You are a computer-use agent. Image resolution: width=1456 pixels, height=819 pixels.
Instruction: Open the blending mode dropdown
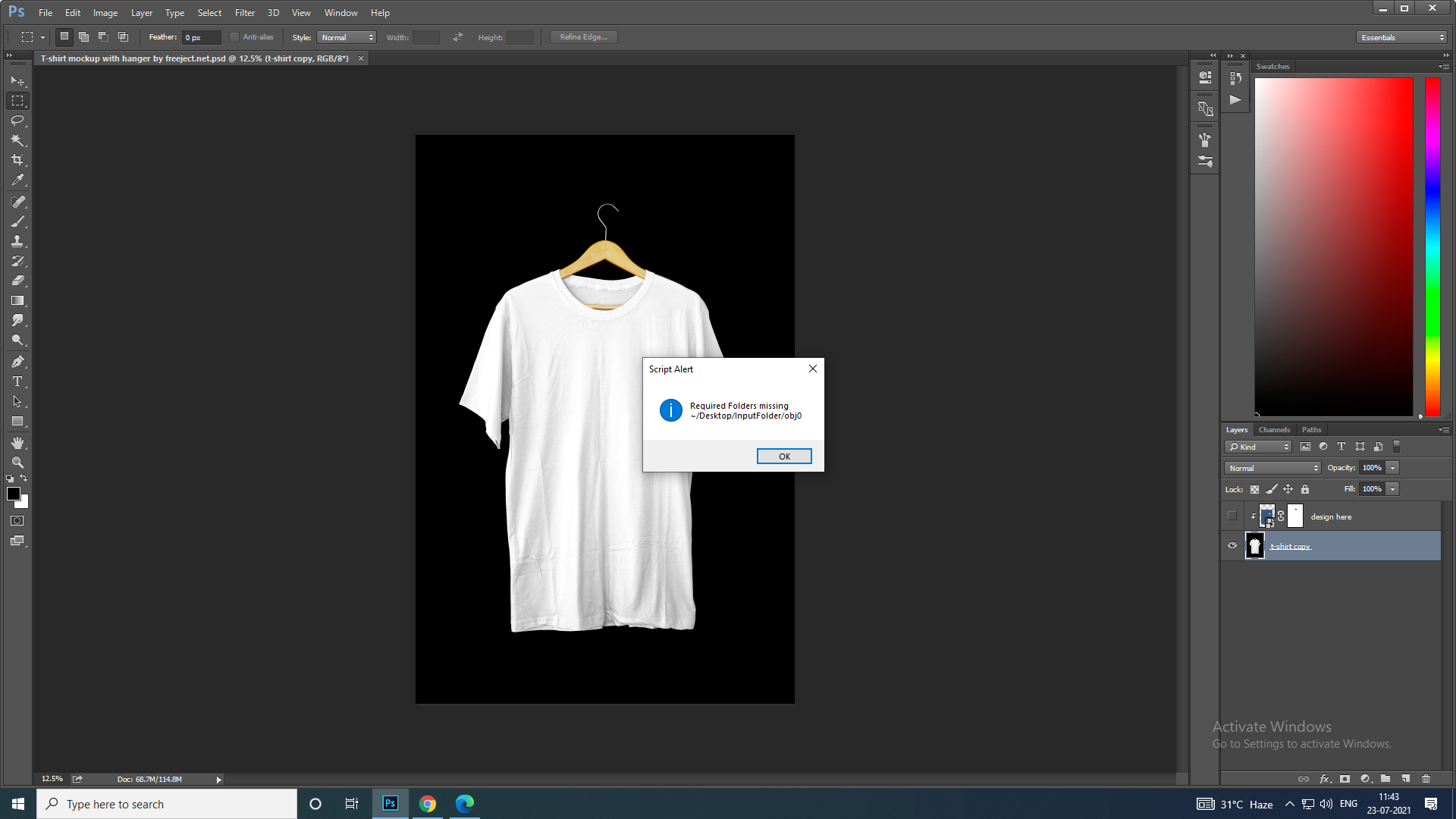pyautogui.click(x=1272, y=468)
